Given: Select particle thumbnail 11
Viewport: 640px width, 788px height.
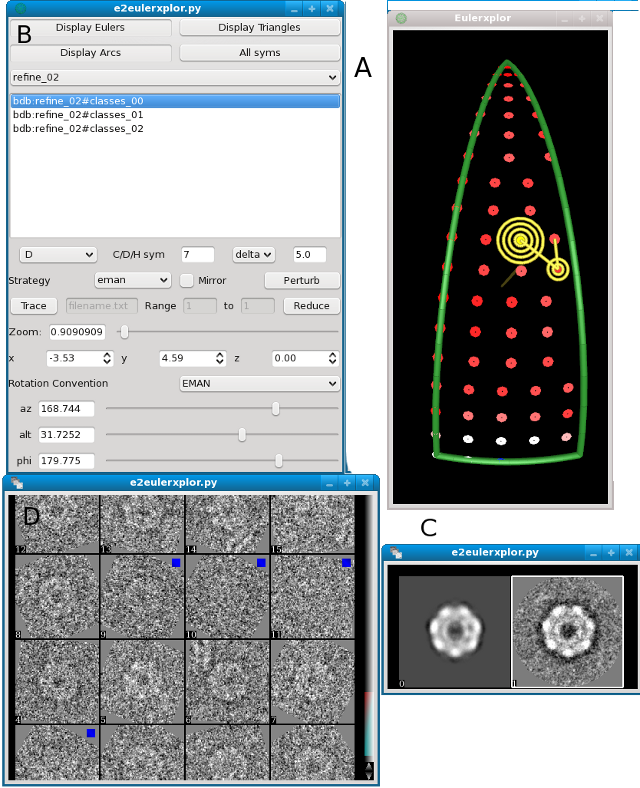Looking at the screenshot, I should pos(312,597).
